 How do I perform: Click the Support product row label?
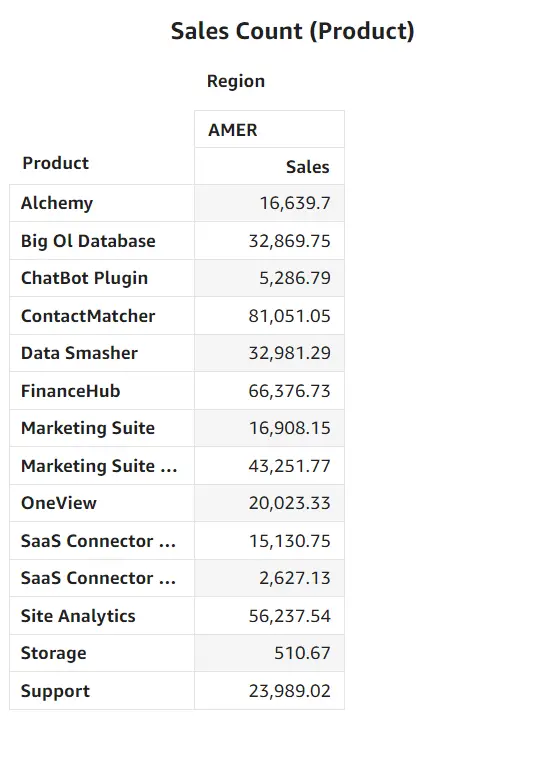55,691
